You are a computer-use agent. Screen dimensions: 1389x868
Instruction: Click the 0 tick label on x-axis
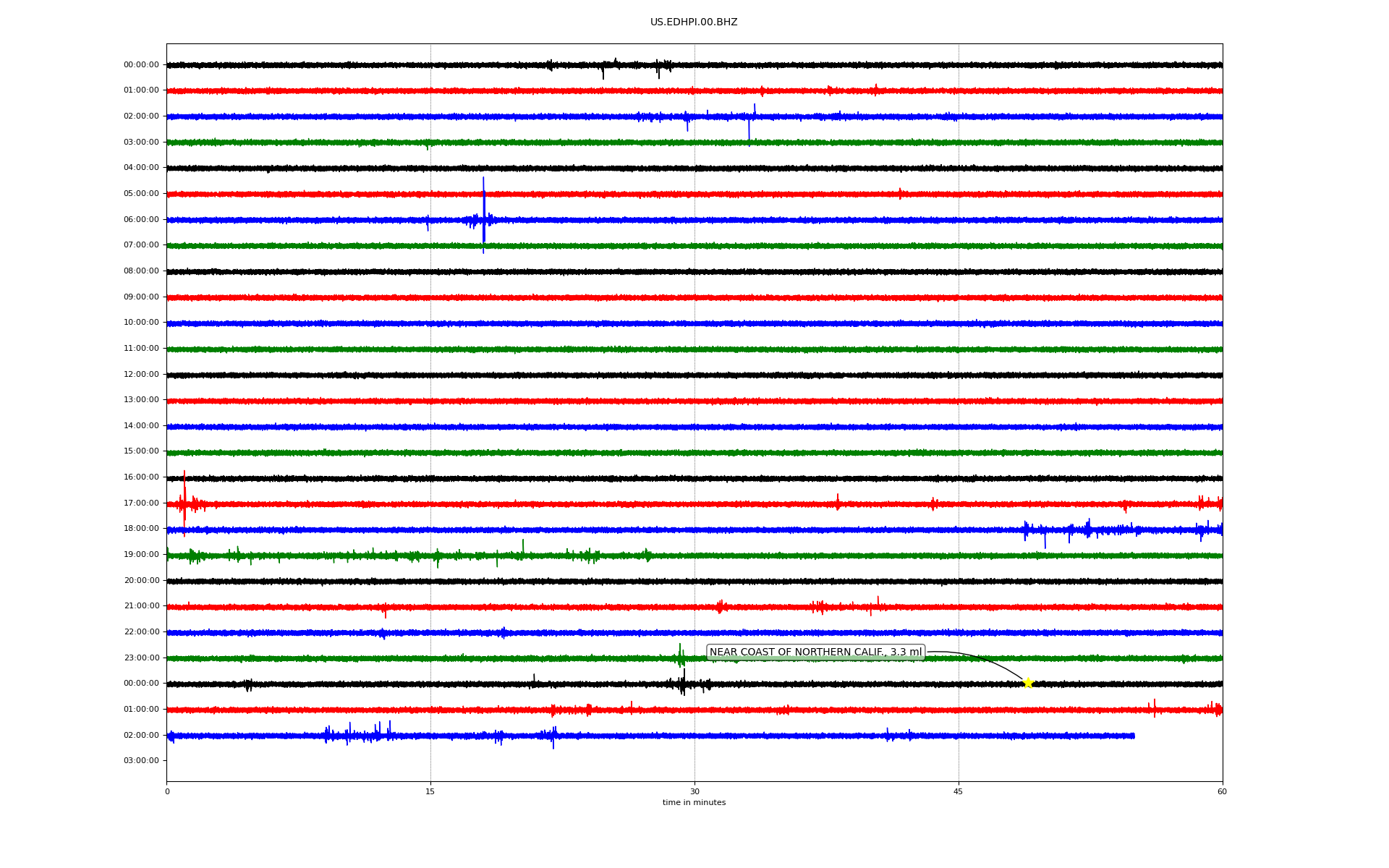click(167, 791)
